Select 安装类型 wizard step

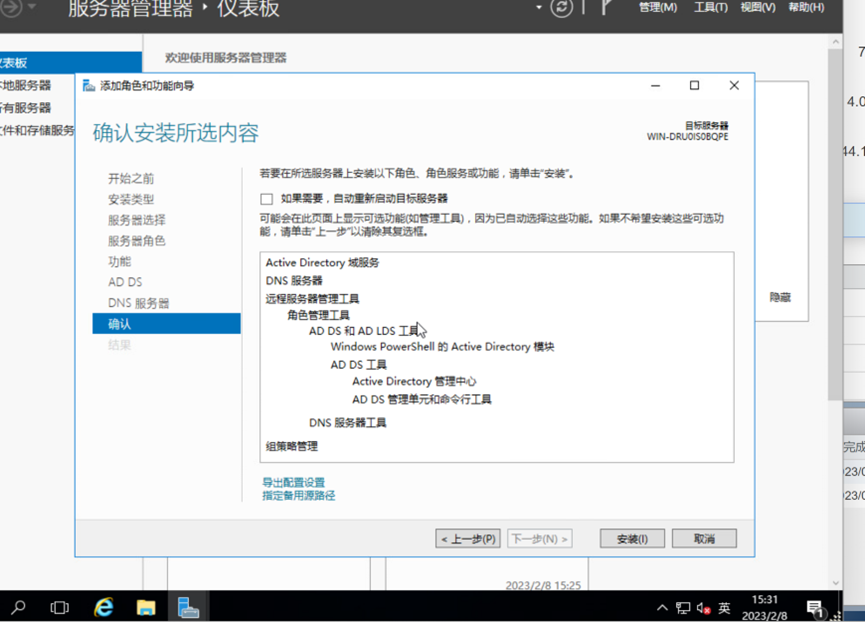coord(131,199)
